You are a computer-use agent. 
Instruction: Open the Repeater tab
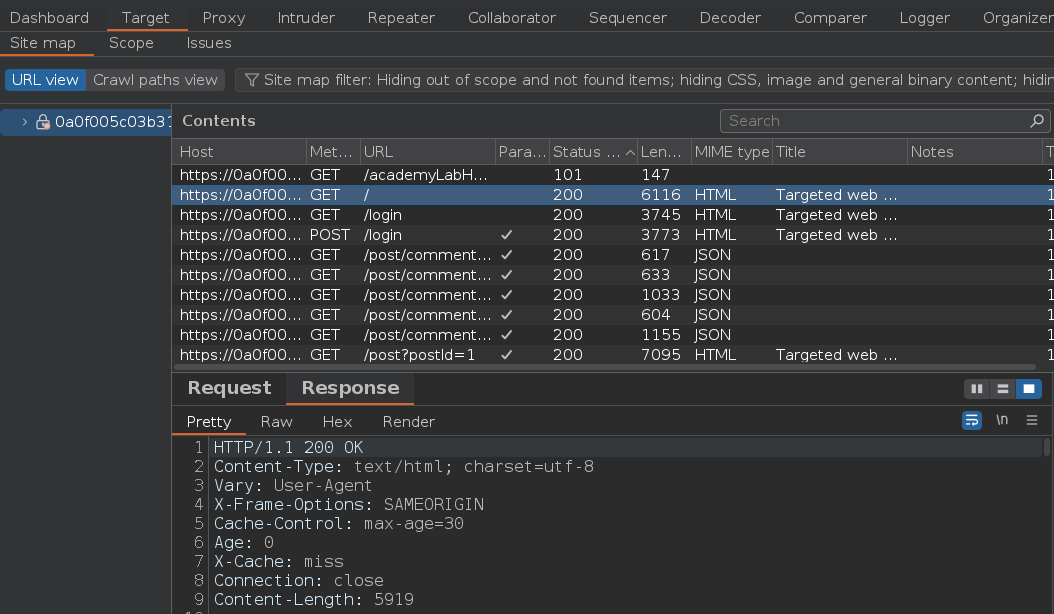pos(401,18)
